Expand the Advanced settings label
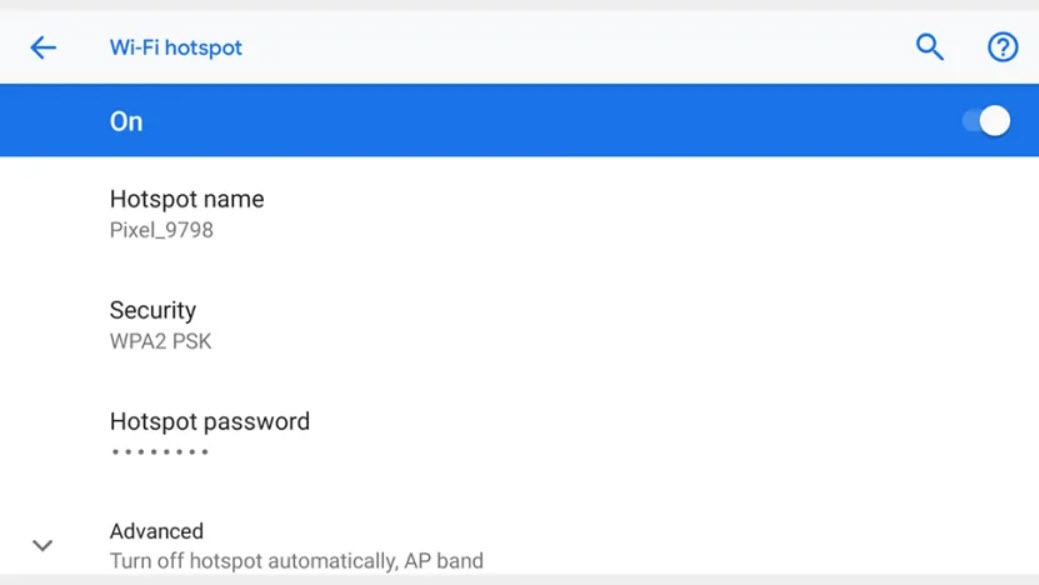 tap(156, 531)
